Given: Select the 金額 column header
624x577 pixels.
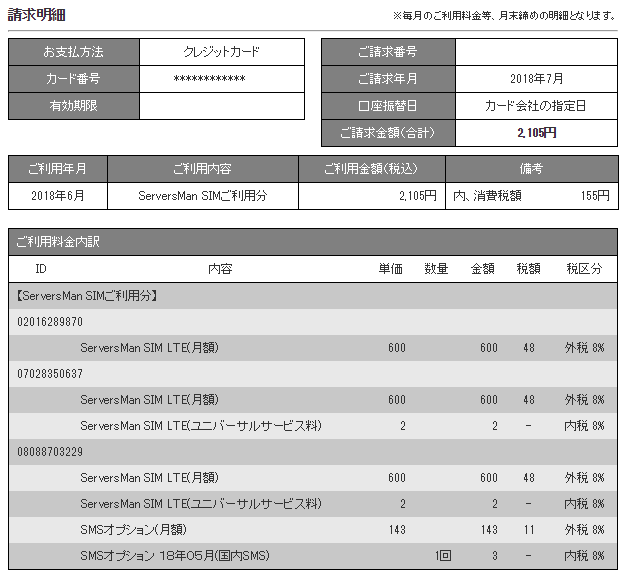Looking at the screenshot, I should click(x=483, y=269).
